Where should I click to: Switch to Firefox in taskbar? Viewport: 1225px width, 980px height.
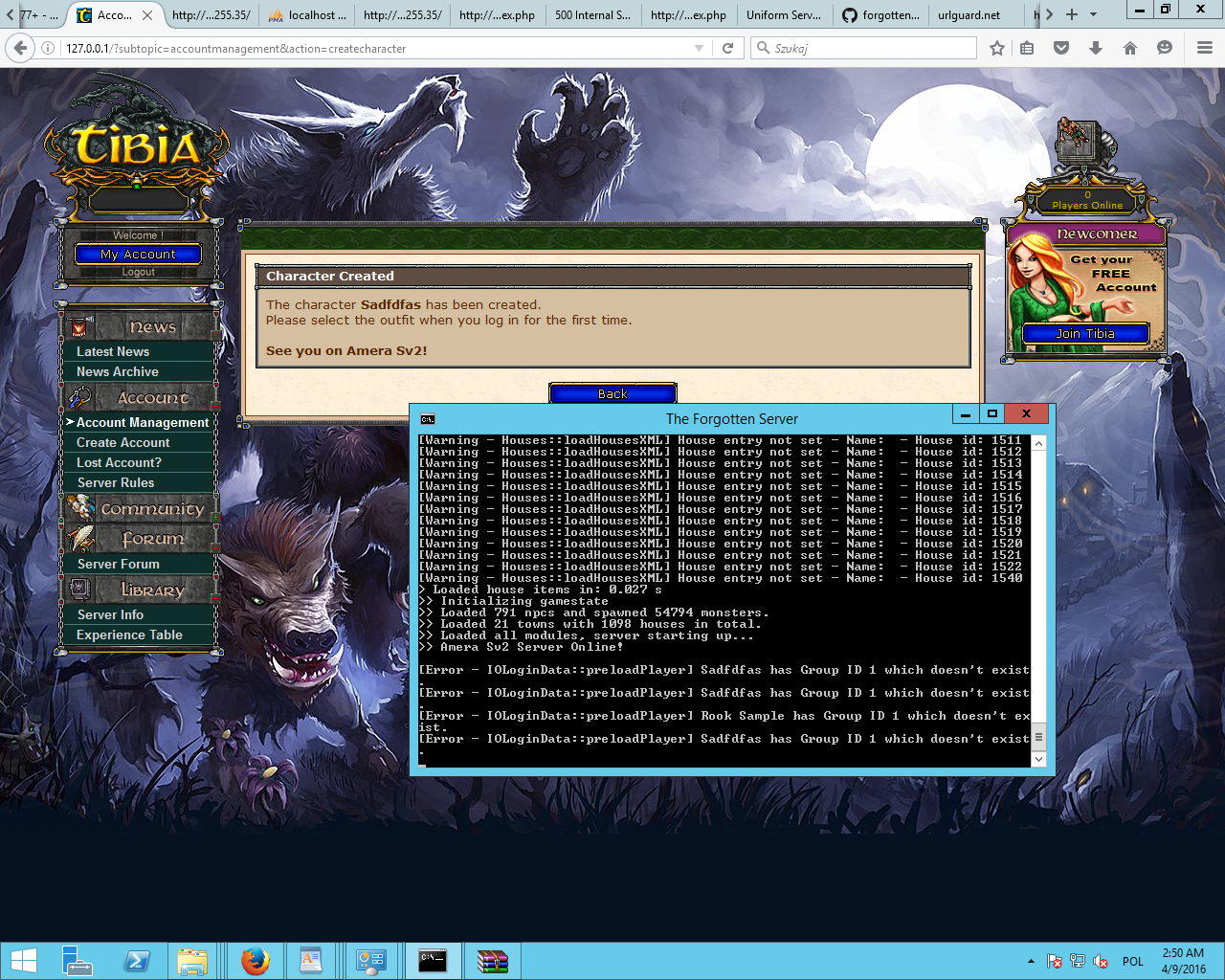(255, 961)
